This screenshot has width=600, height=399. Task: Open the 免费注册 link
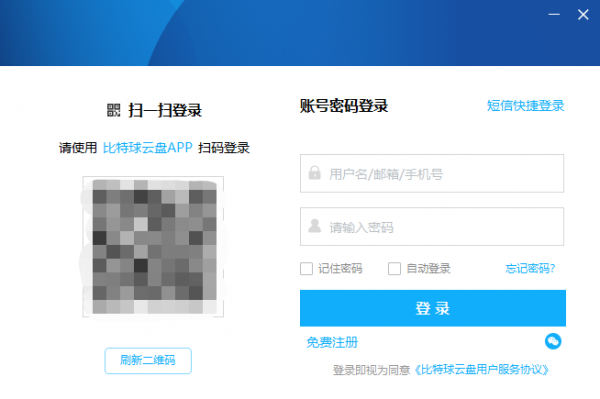332,342
